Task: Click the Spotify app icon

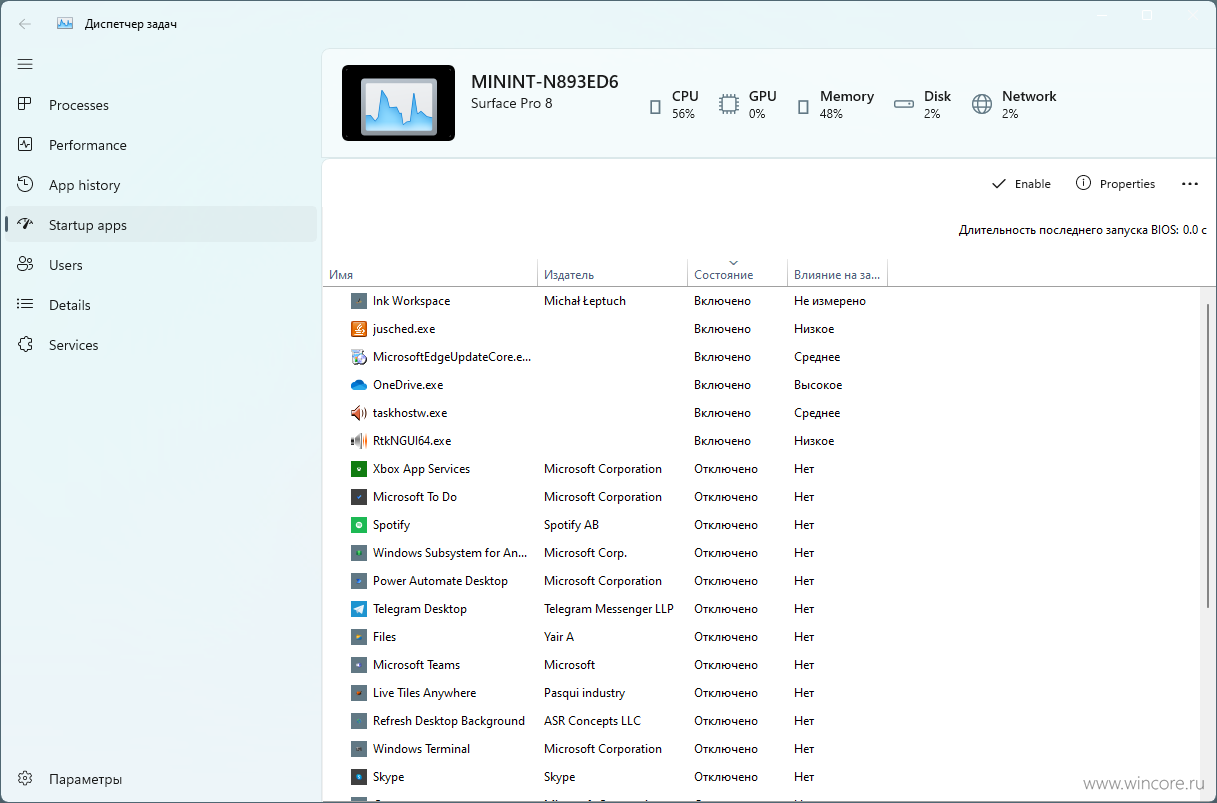Action: [x=359, y=525]
